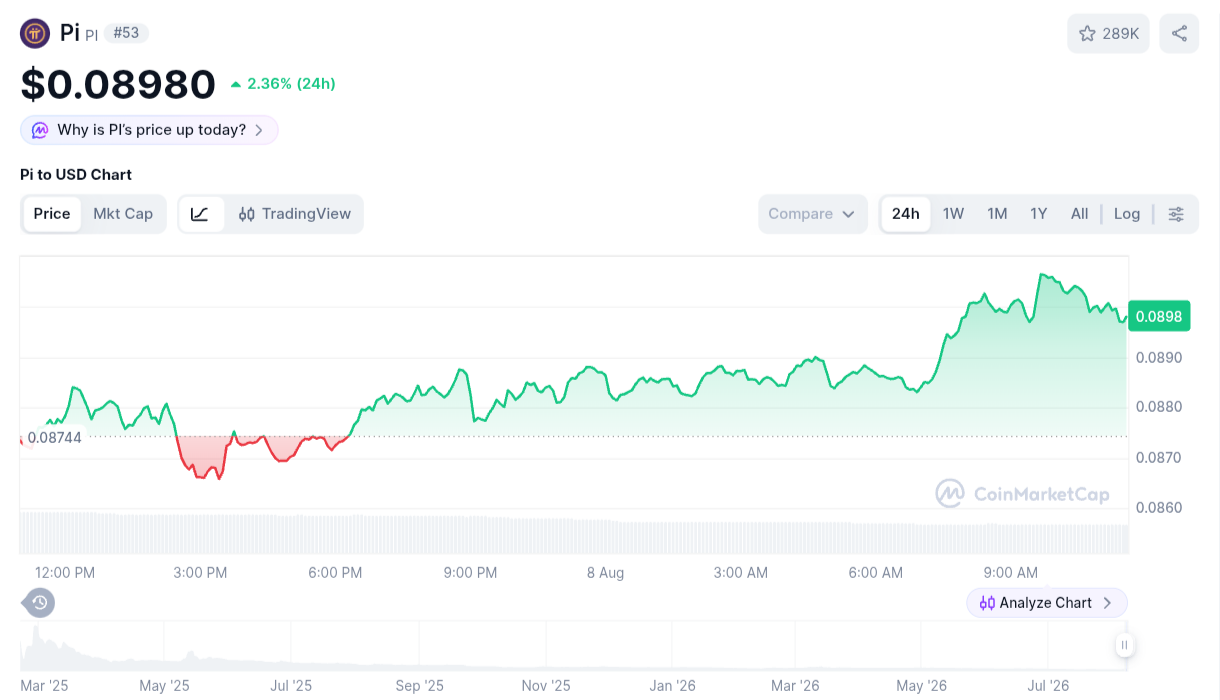Click the '12:00 PM' axis label
This screenshot has height=700, width=1220.
(x=65, y=573)
